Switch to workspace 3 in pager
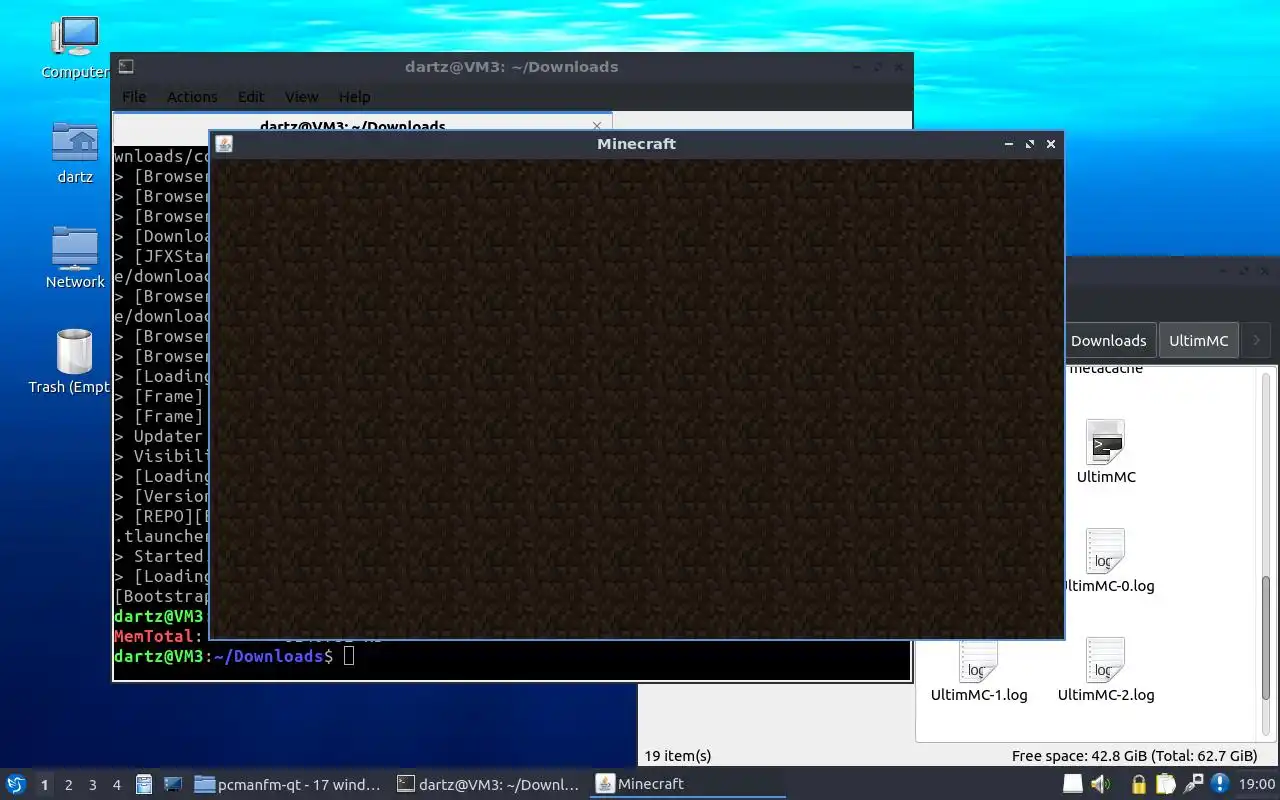Image resolution: width=1280 pixels, height=800 pixels. [93, 785]
